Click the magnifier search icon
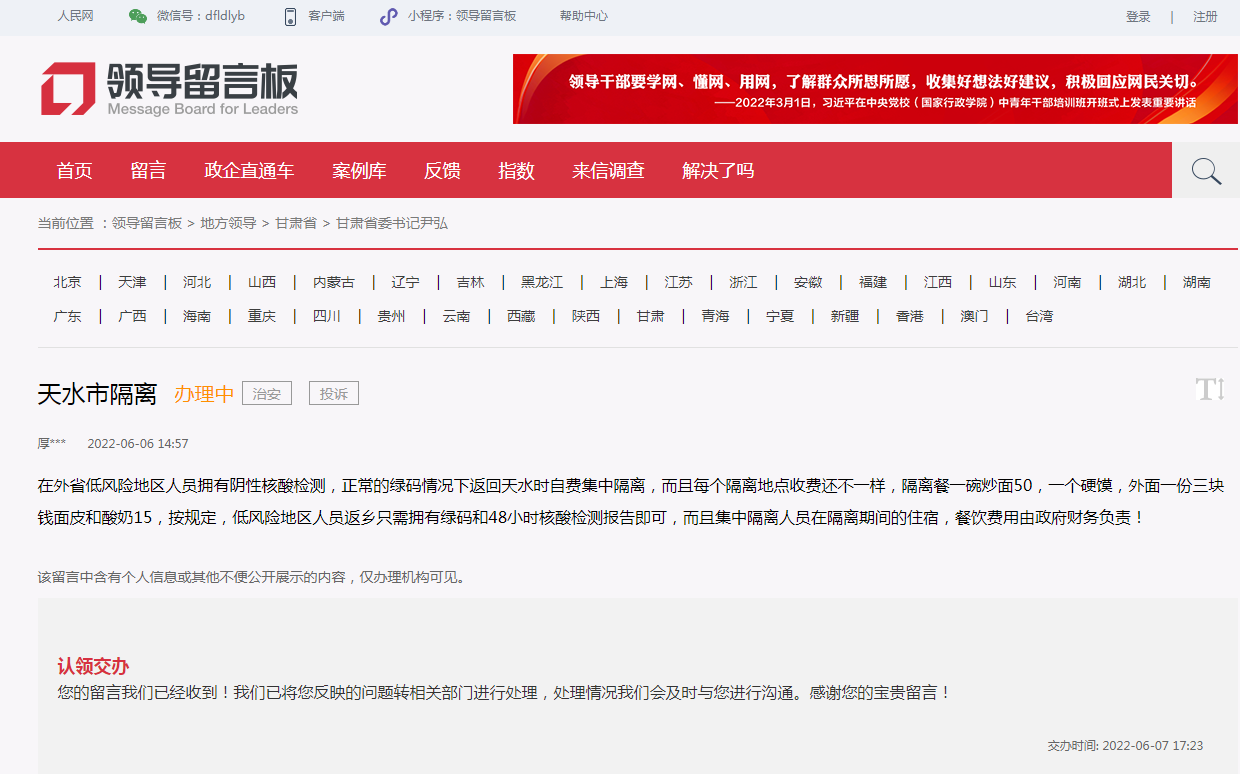 pyautogui.click(x=1206, y=171)
